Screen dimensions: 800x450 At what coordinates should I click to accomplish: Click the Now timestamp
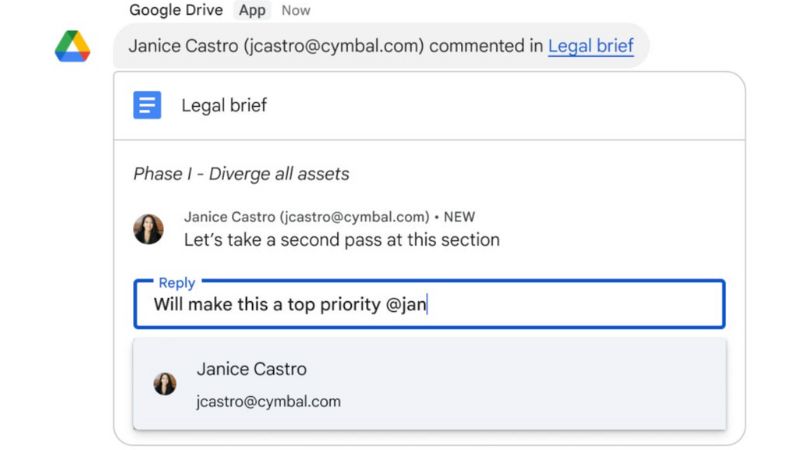pyautogui.click(x=296, y=11)
